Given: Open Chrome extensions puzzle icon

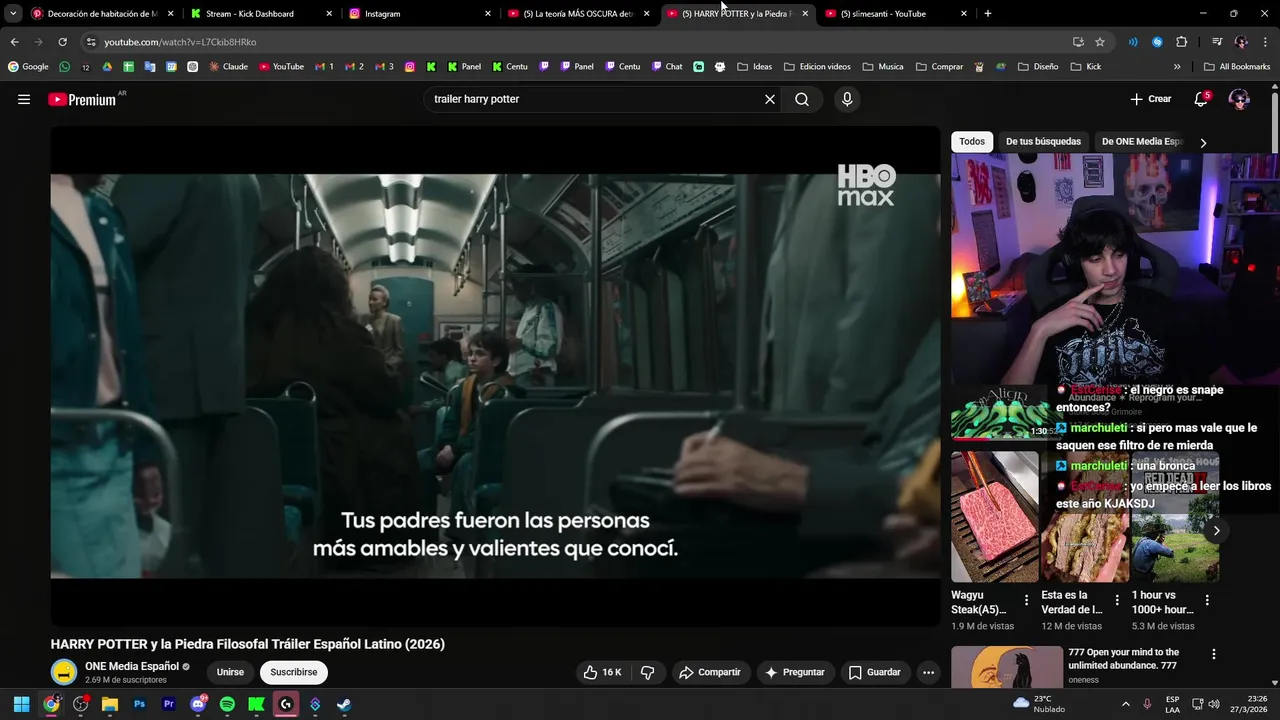Looking at the screenshot, I should pos(1181,42).
